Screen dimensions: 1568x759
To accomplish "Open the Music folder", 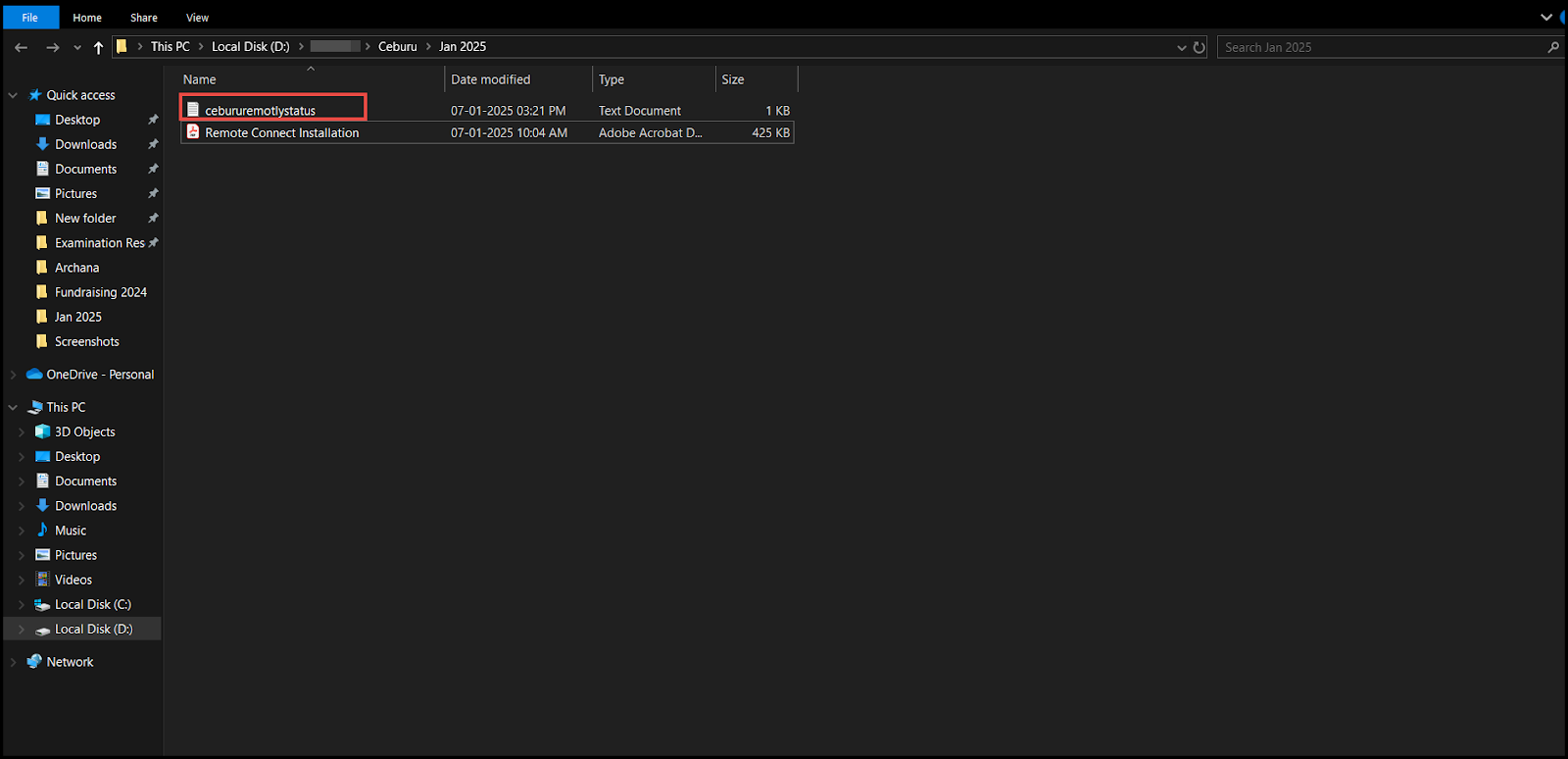I will pyautogui.click(x=71, y=531).
